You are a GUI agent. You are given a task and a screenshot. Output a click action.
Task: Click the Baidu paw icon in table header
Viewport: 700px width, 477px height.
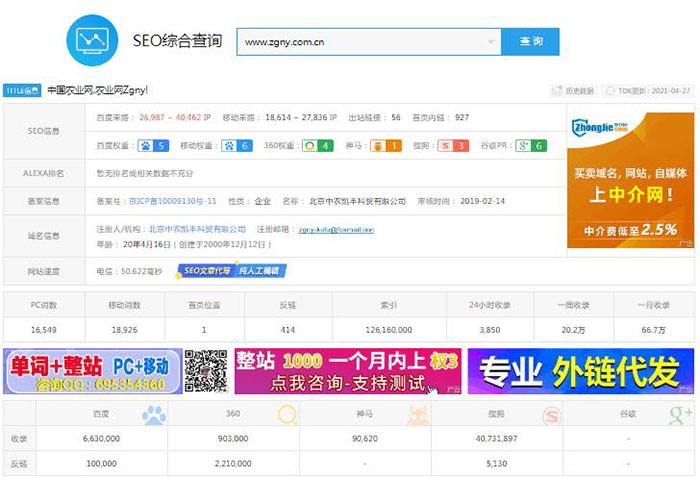(154, 415)
